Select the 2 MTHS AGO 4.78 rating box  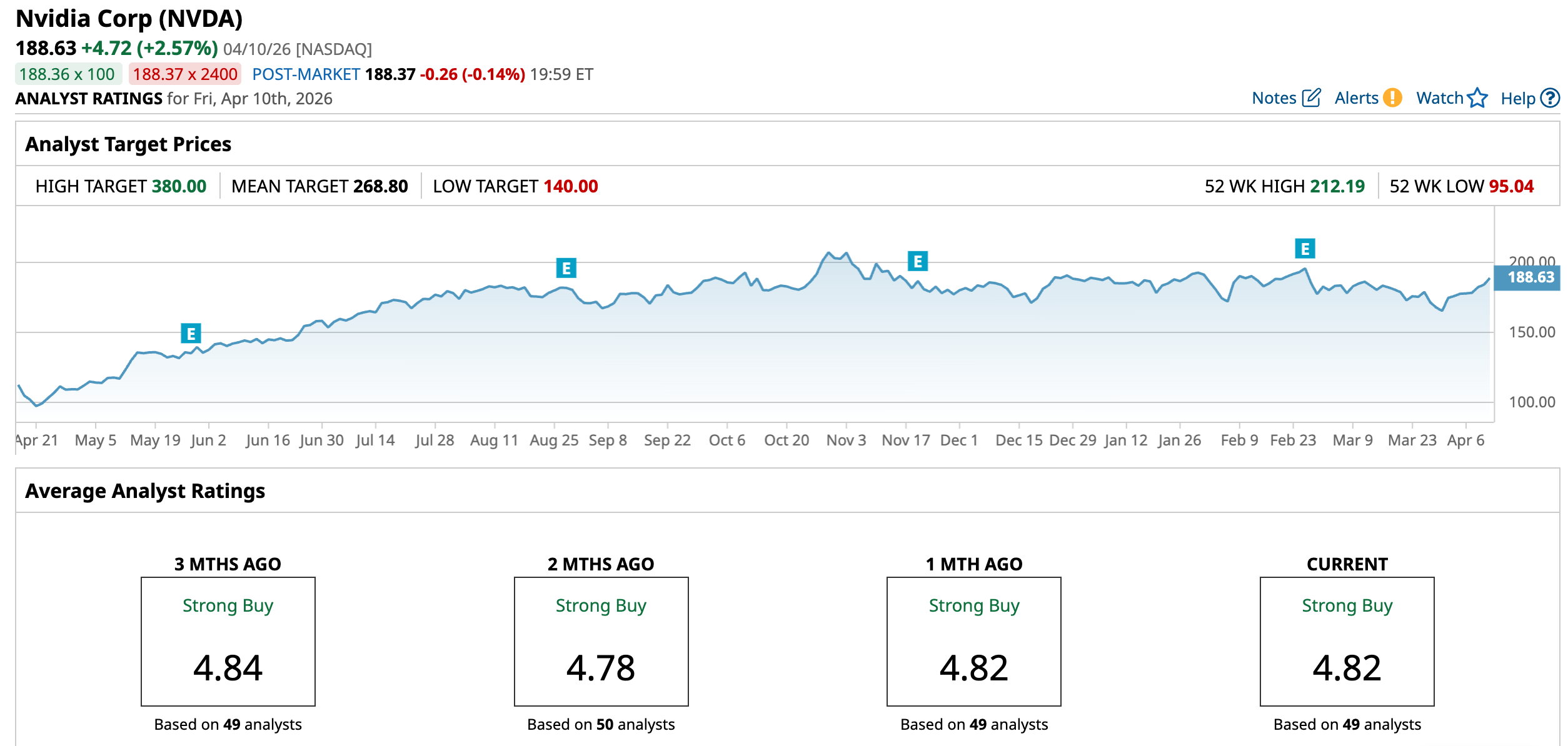tap(601, 641)
